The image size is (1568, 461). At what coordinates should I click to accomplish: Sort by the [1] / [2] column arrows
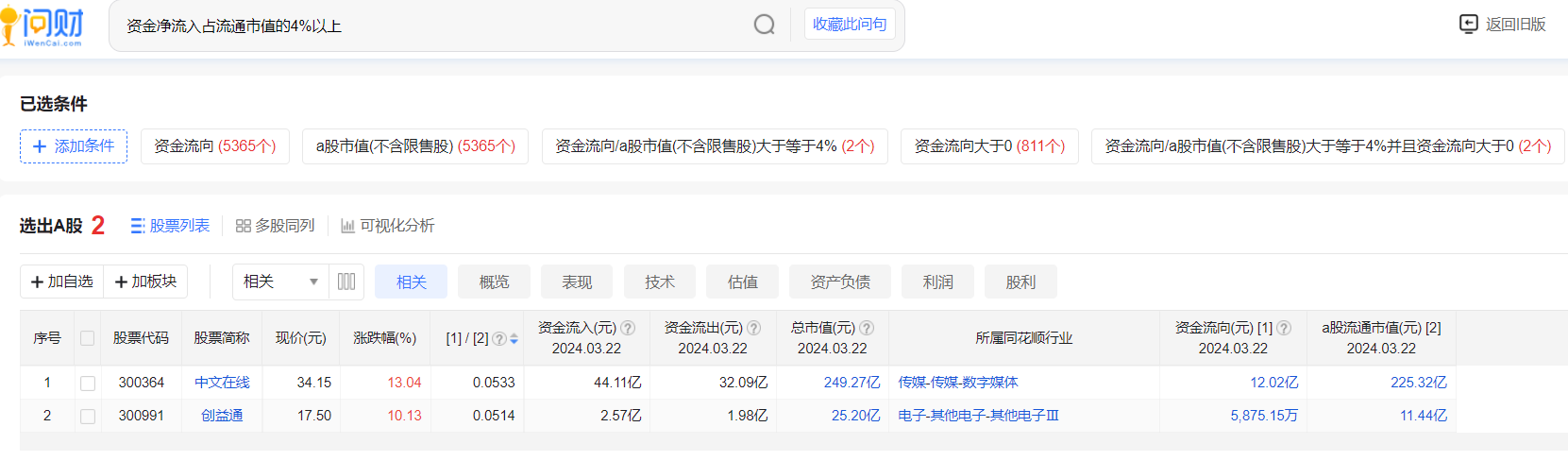click(x=514, y=338)
